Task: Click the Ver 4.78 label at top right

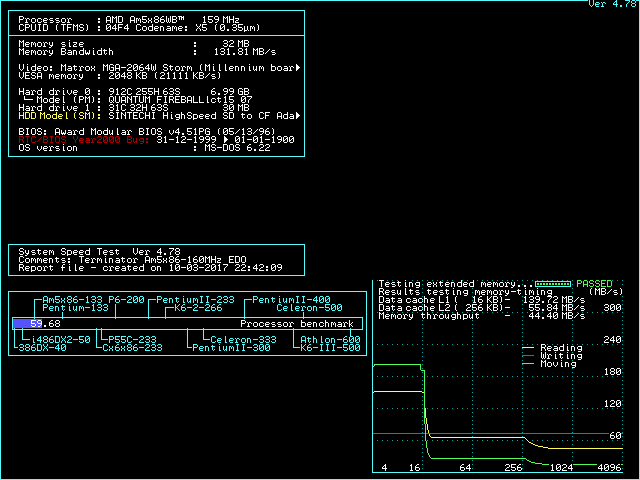Action: click(613, 4)
